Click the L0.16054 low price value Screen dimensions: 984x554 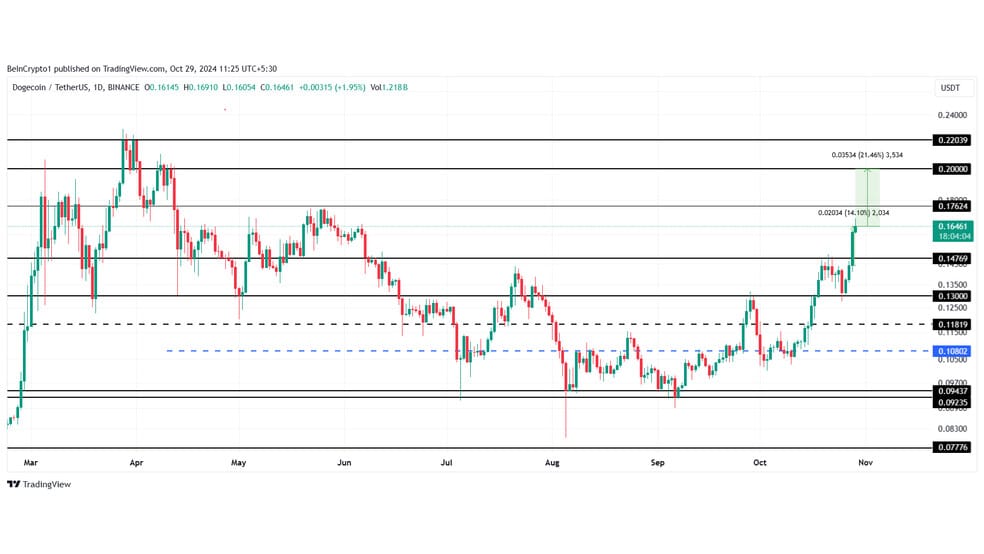240,88
